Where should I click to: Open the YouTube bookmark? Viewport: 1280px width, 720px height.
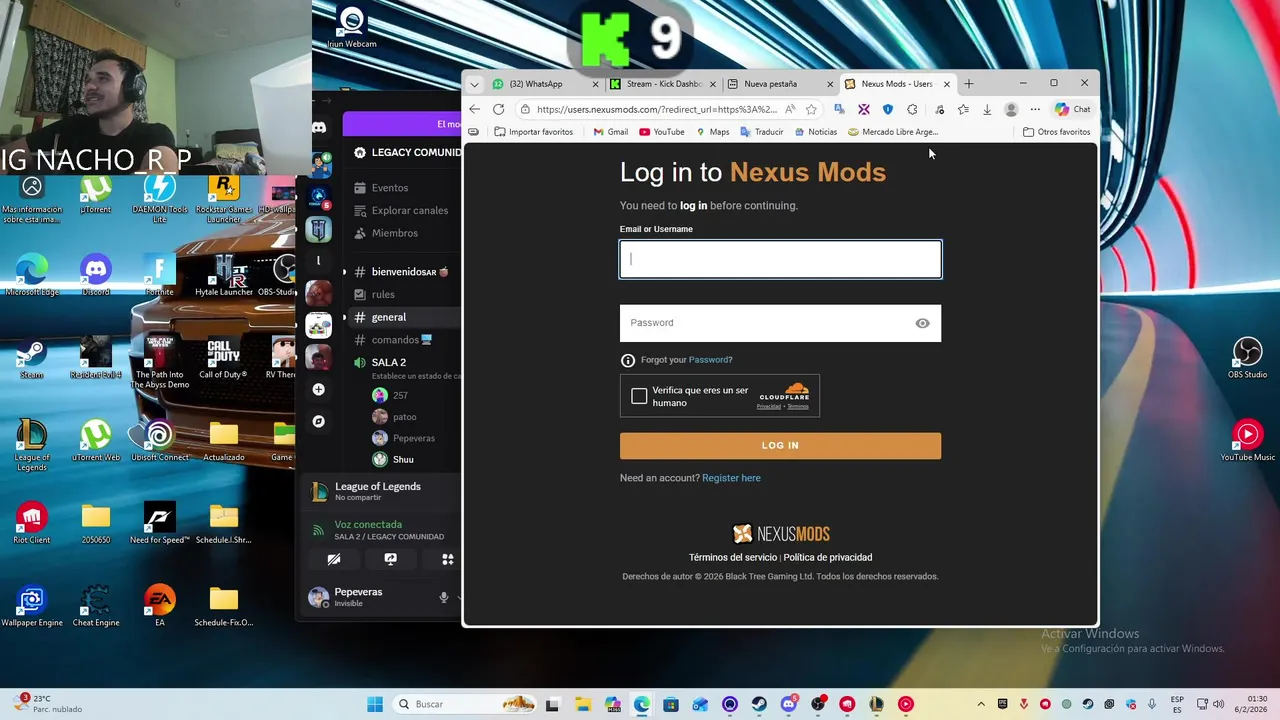(x=661, y=132)
